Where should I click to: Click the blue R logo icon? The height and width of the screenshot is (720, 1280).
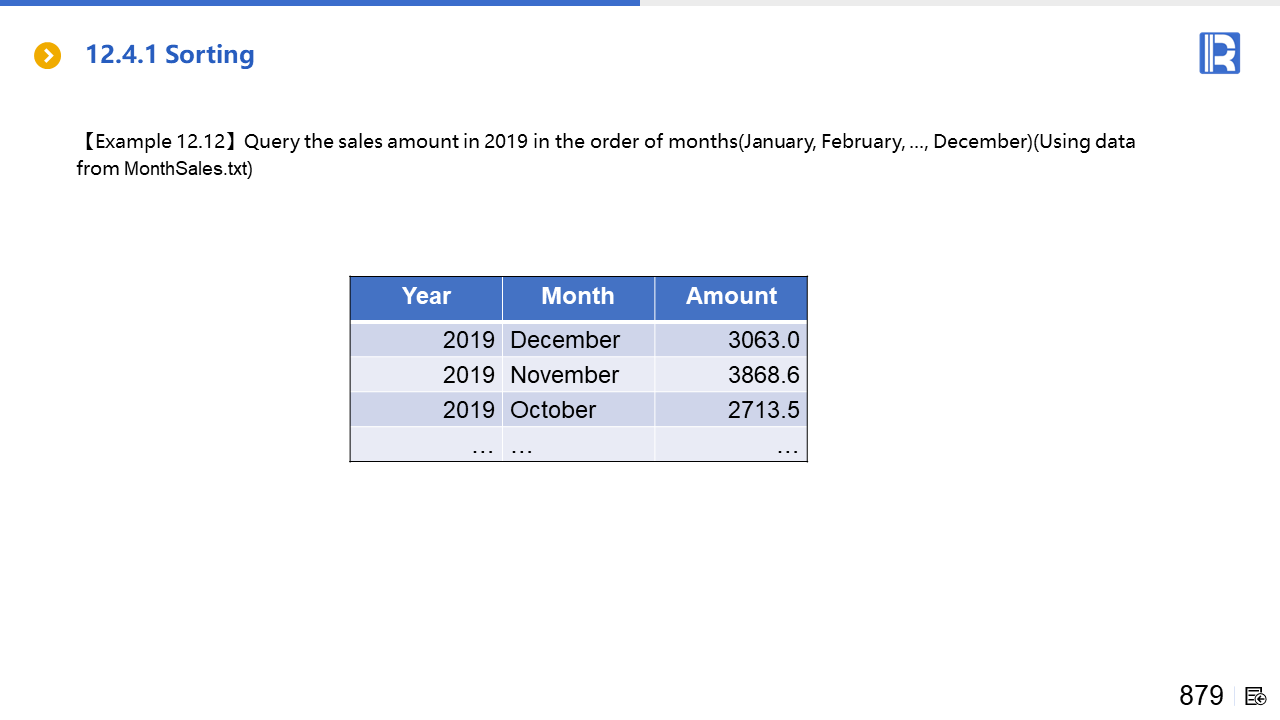[1219, 53]
